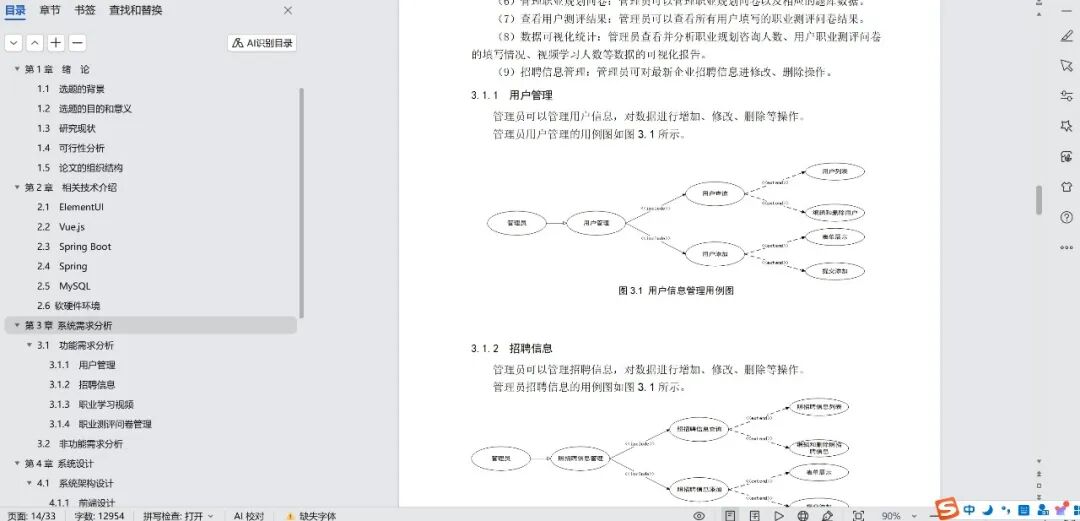The width and height of the screenshot is (1080, 521).
Task: Switch to the 章节 tab
Action: pyautogui.click(x=50, y=10)
